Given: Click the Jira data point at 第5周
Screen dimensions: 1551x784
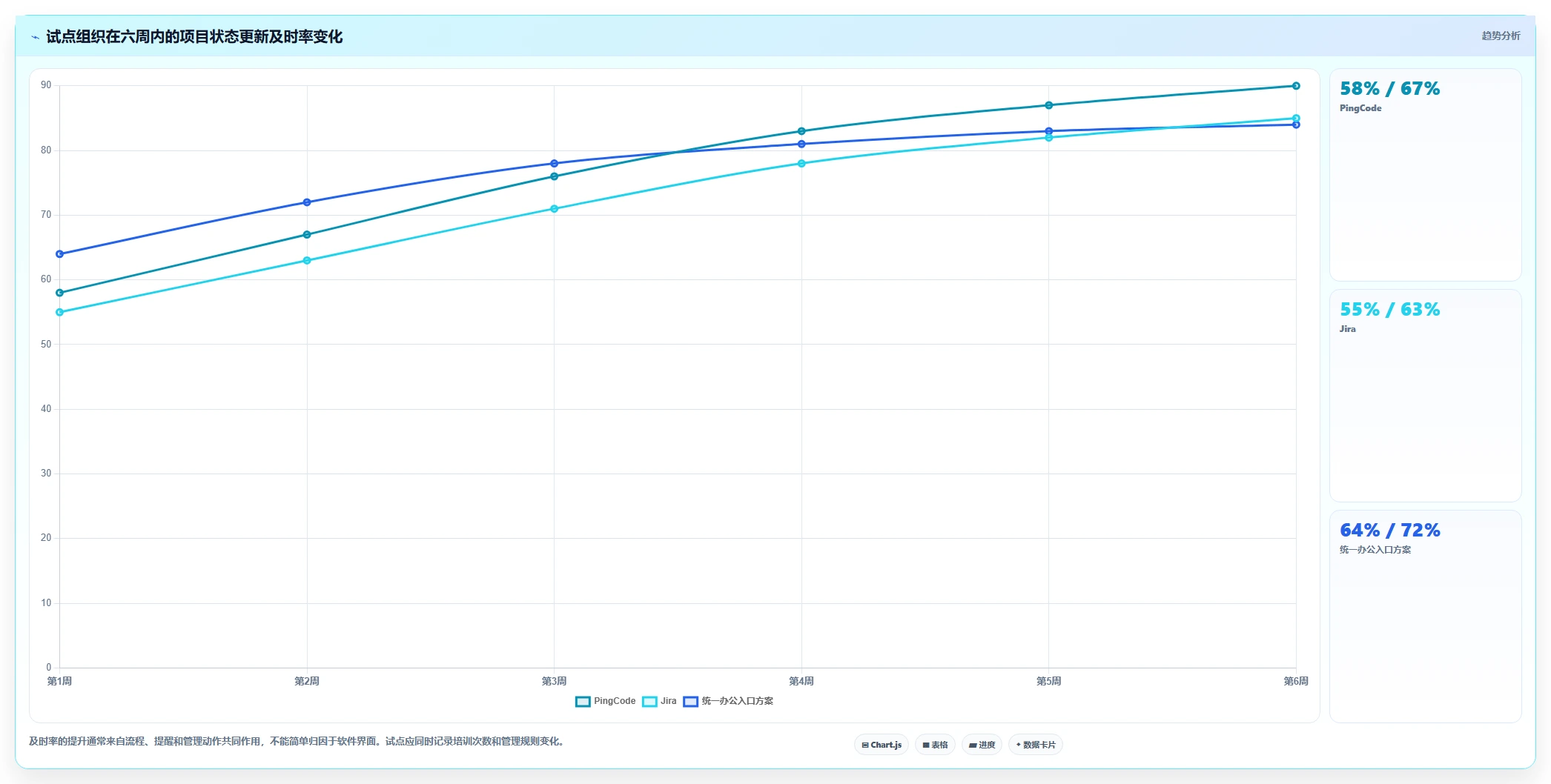Looking at the screenshot, I should pyautogui.click(x=1049, y=138).
